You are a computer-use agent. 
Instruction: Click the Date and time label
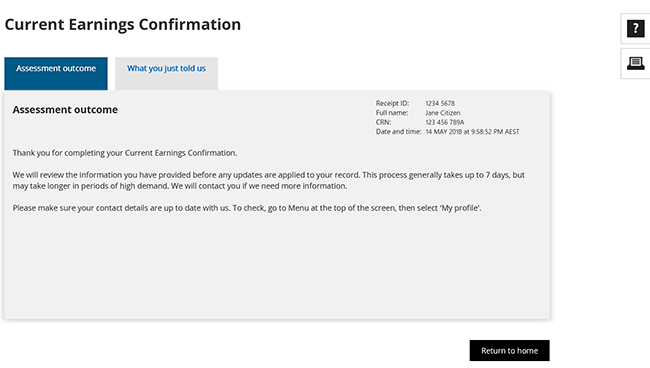point(398,132)
